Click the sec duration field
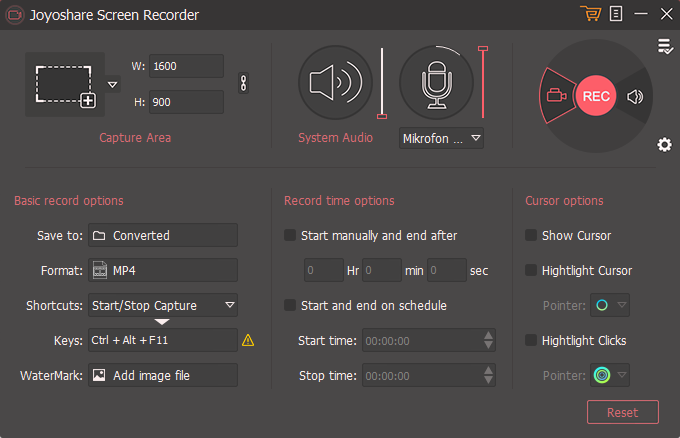Image resolution: width=680 pixels, height=438 pixels. point(447,270)
